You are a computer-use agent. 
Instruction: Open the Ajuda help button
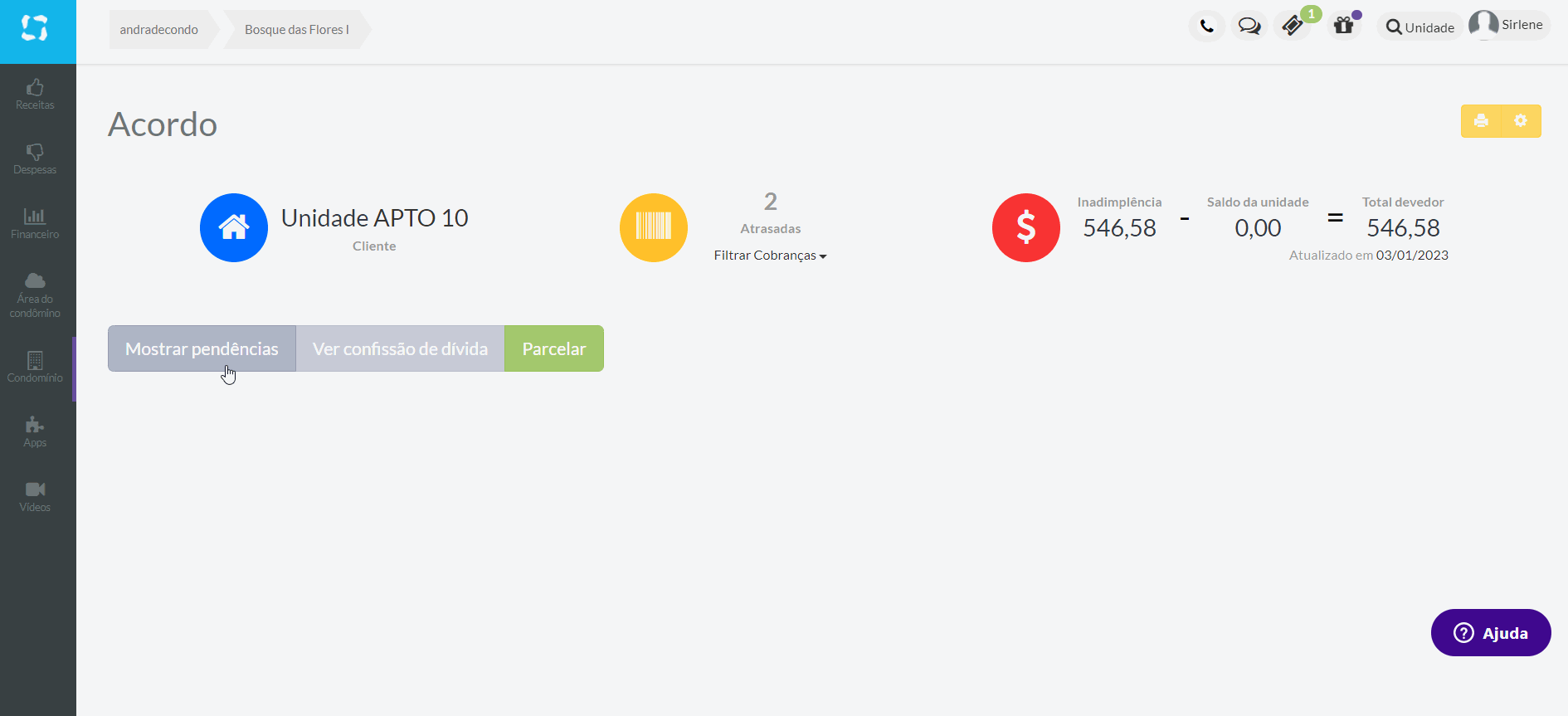(x=1491, y=633)
